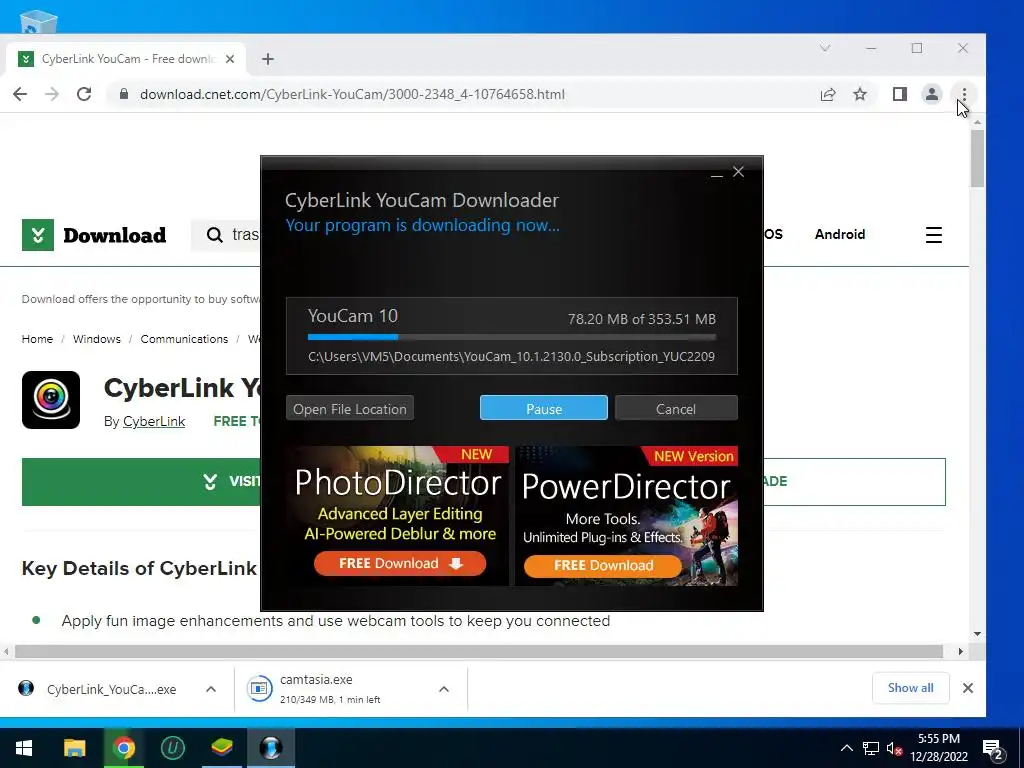Click the green circular U taskbar icon
Screen dimensions: 1024x768
click(172, 748)
